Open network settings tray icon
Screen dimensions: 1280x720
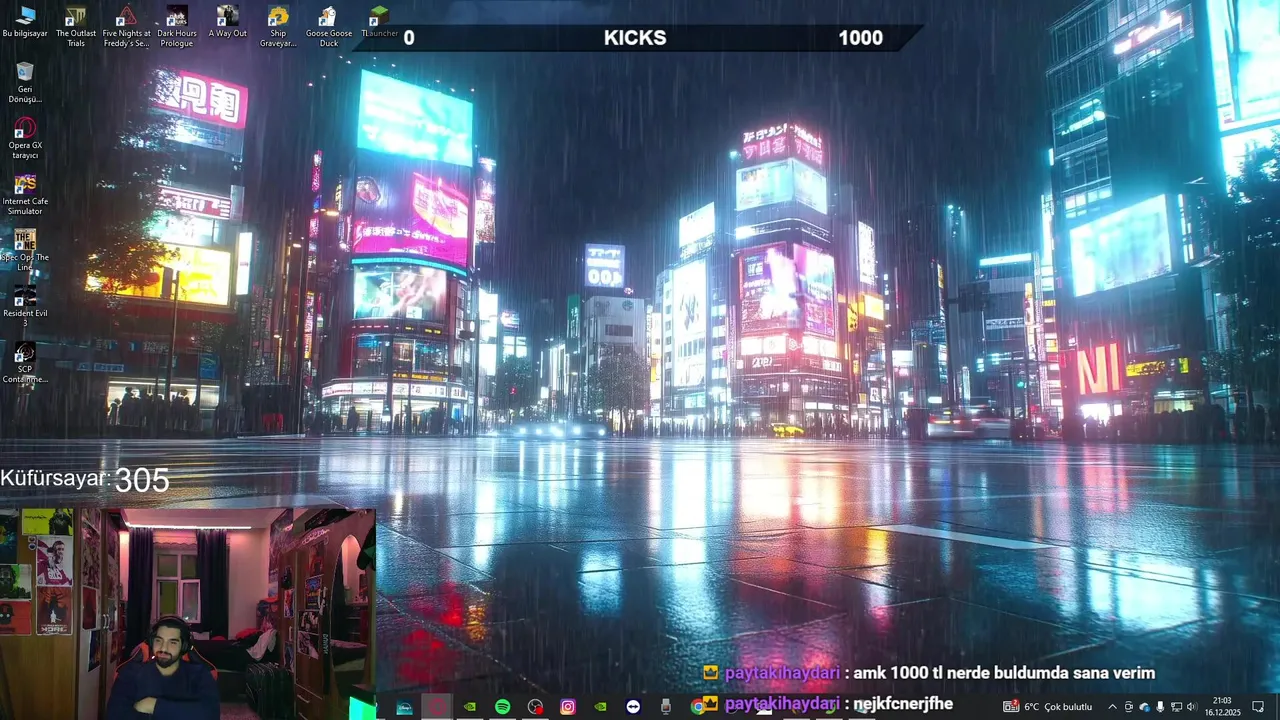(x=1176, y=707)
